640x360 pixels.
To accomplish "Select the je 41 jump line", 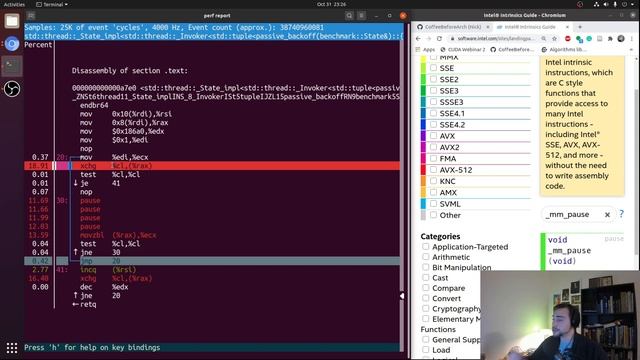I will click(x=212, y=183).
